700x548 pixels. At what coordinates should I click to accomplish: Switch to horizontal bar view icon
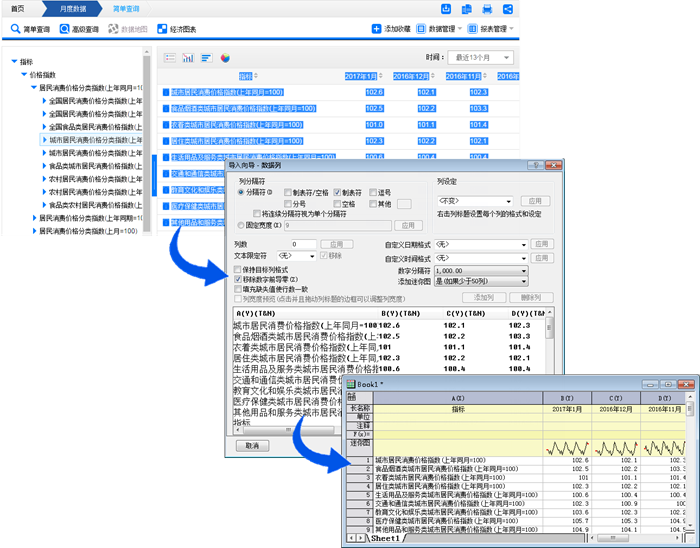coord(206,58)
